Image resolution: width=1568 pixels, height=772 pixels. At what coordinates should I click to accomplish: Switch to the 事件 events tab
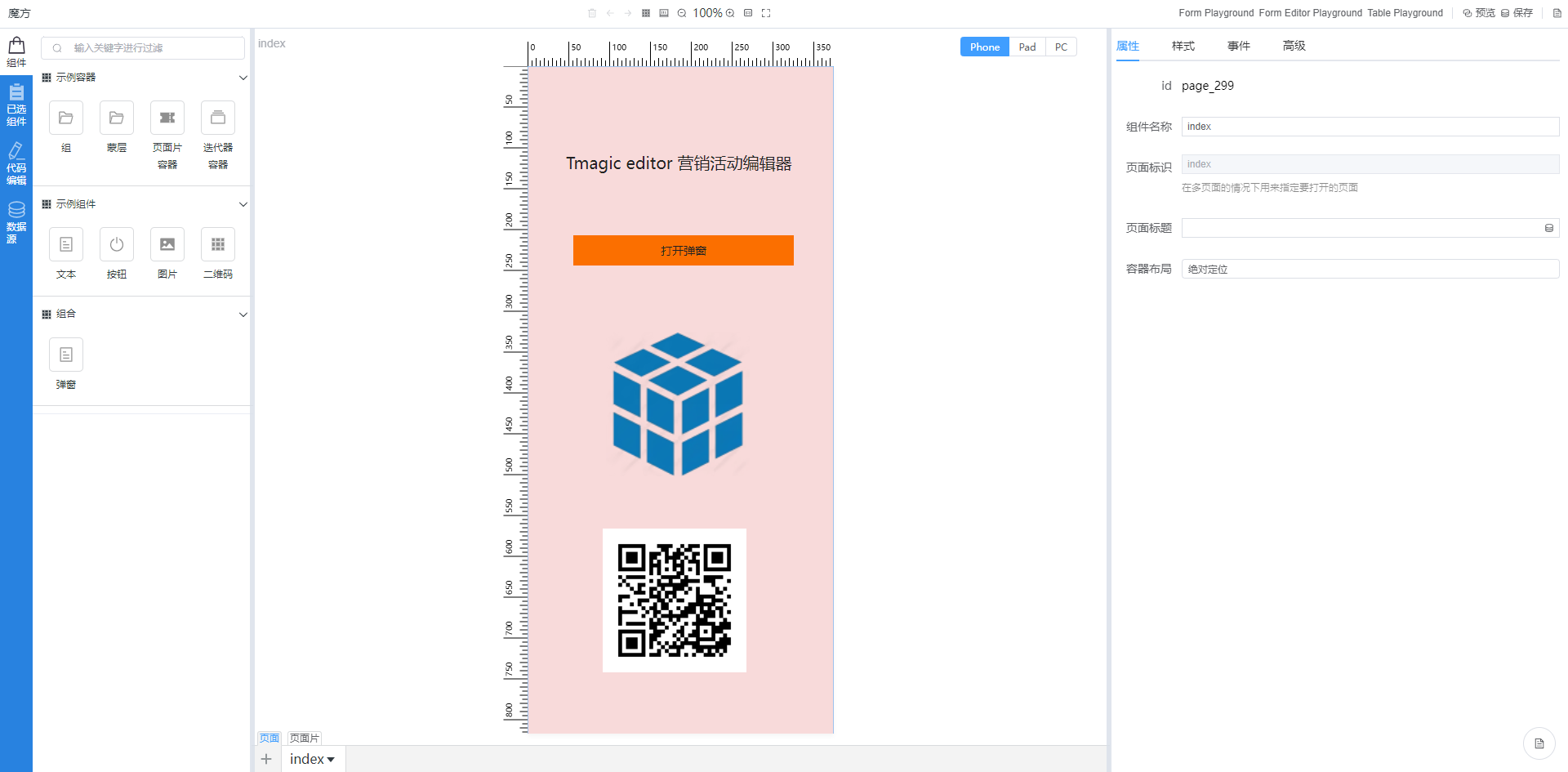point(1238,46)
